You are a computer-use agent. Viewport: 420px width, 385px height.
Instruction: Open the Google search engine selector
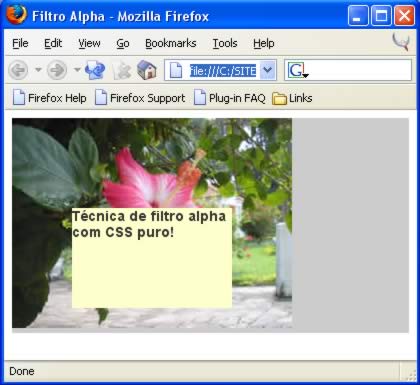297,70
